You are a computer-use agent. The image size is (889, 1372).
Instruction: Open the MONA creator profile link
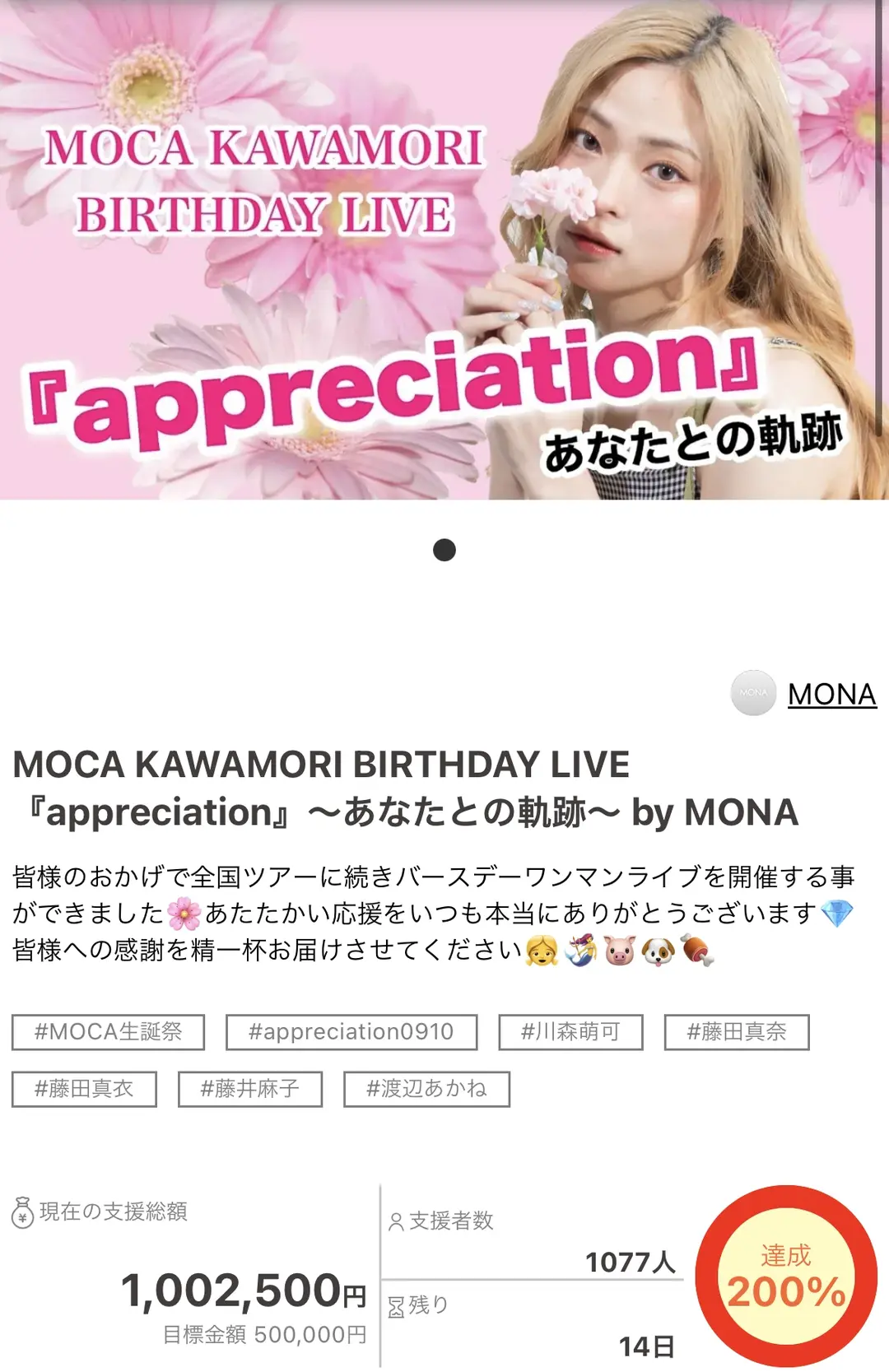[832, 695]
